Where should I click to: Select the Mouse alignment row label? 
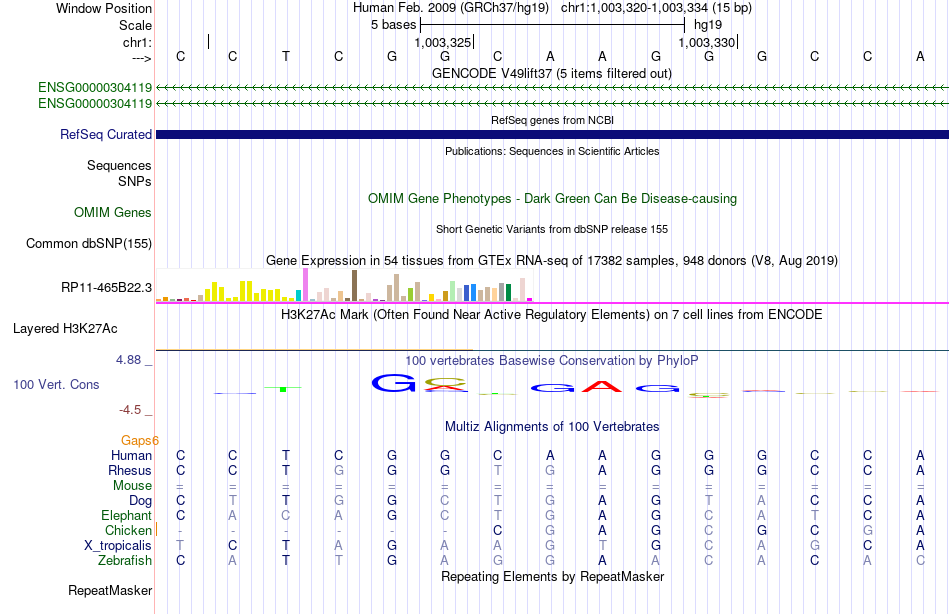pyautogui.click(x=132, y=486)
